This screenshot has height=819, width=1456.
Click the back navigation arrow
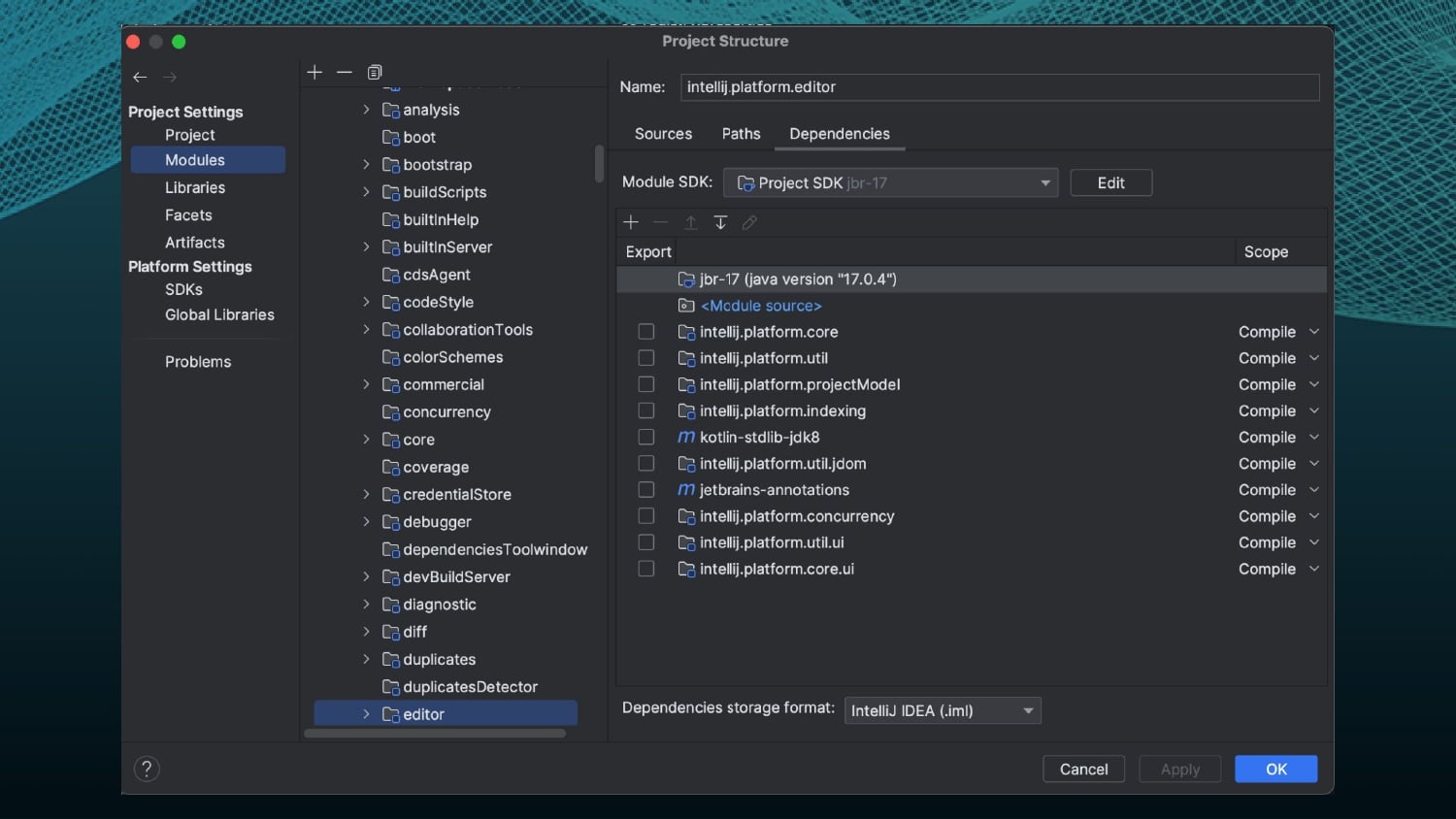point(140,77)
